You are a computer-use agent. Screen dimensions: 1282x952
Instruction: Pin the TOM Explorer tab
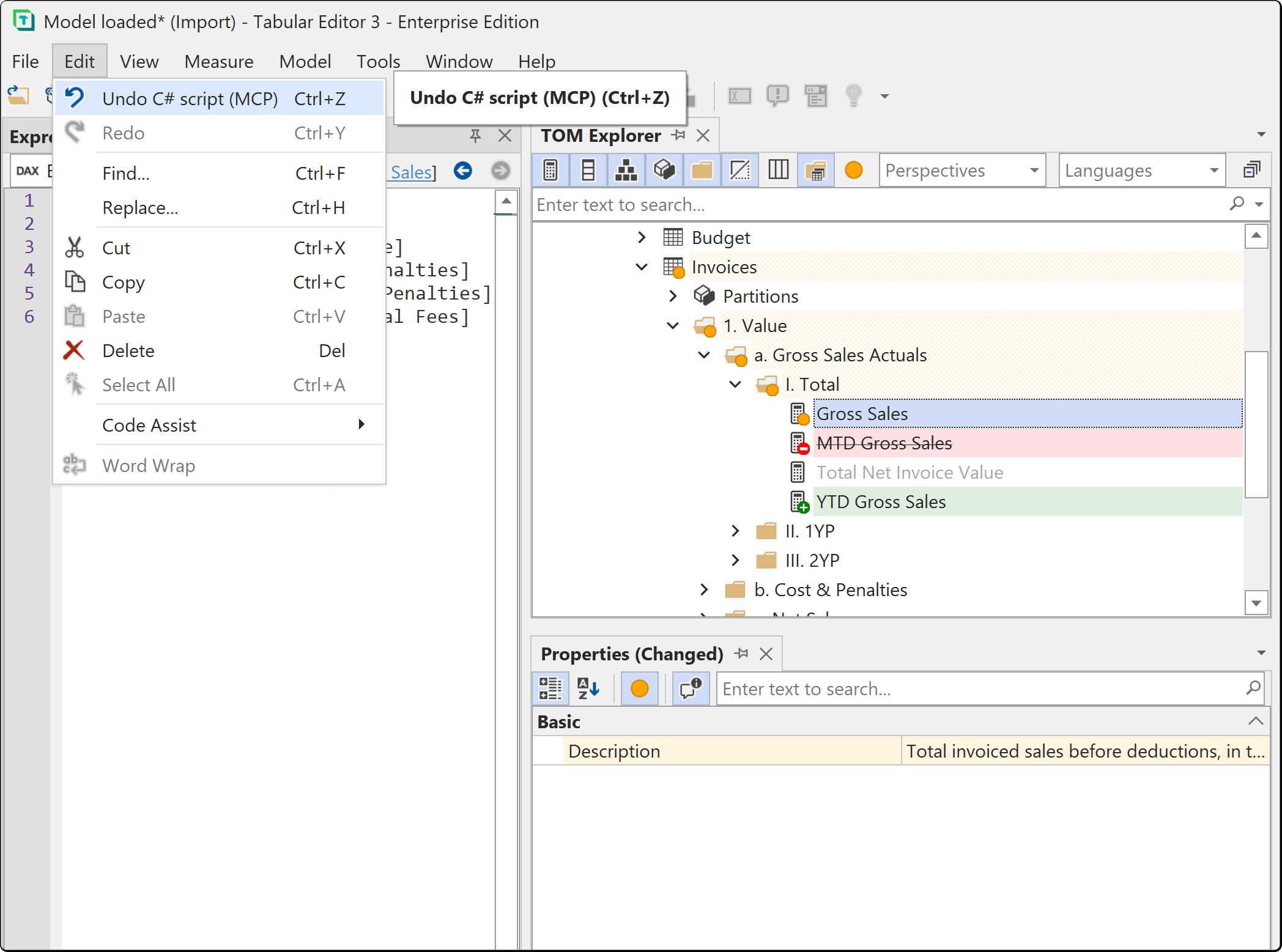(x=678, y=135)
